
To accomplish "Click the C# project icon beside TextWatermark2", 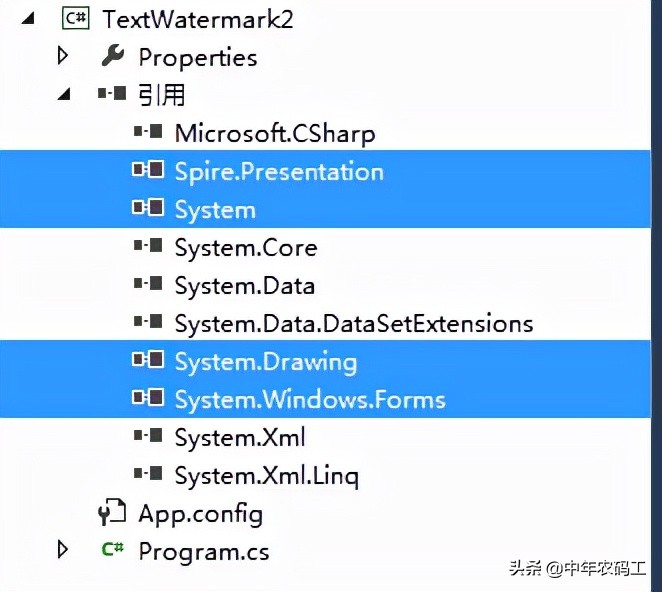I will pos(75,19).
